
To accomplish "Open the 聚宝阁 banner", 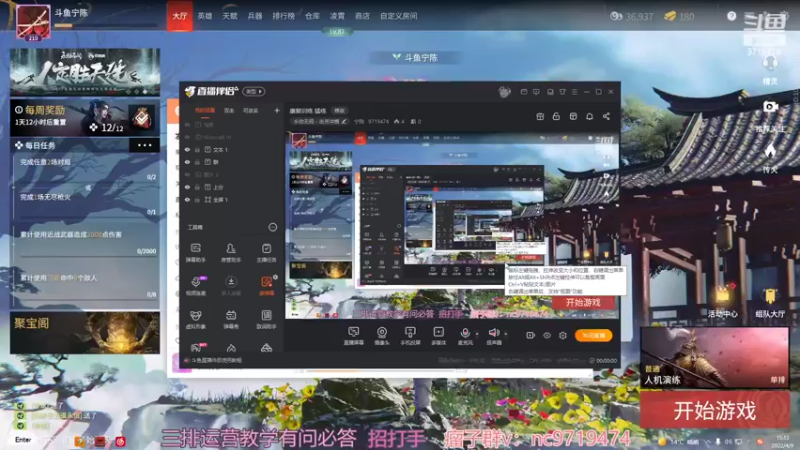I will tap(85, 333).
